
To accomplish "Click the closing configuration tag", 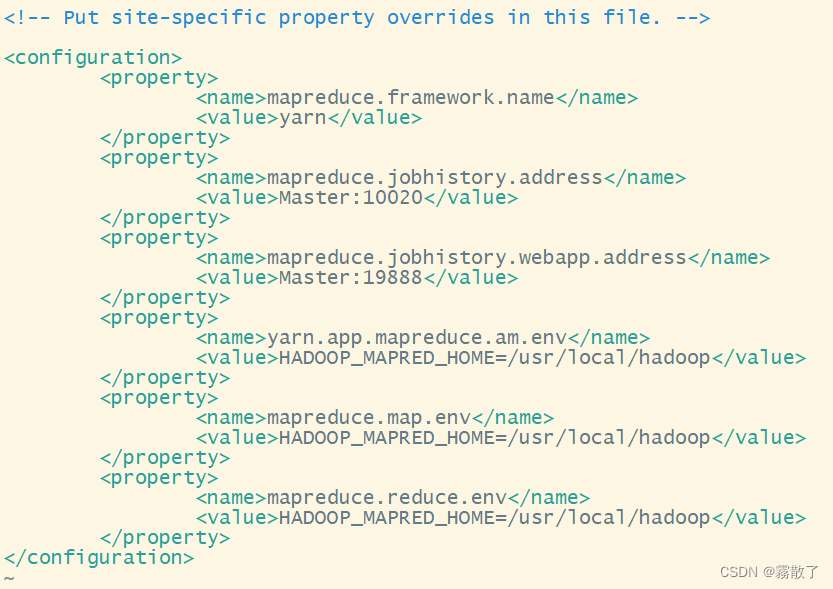I will tap(99, 558).
